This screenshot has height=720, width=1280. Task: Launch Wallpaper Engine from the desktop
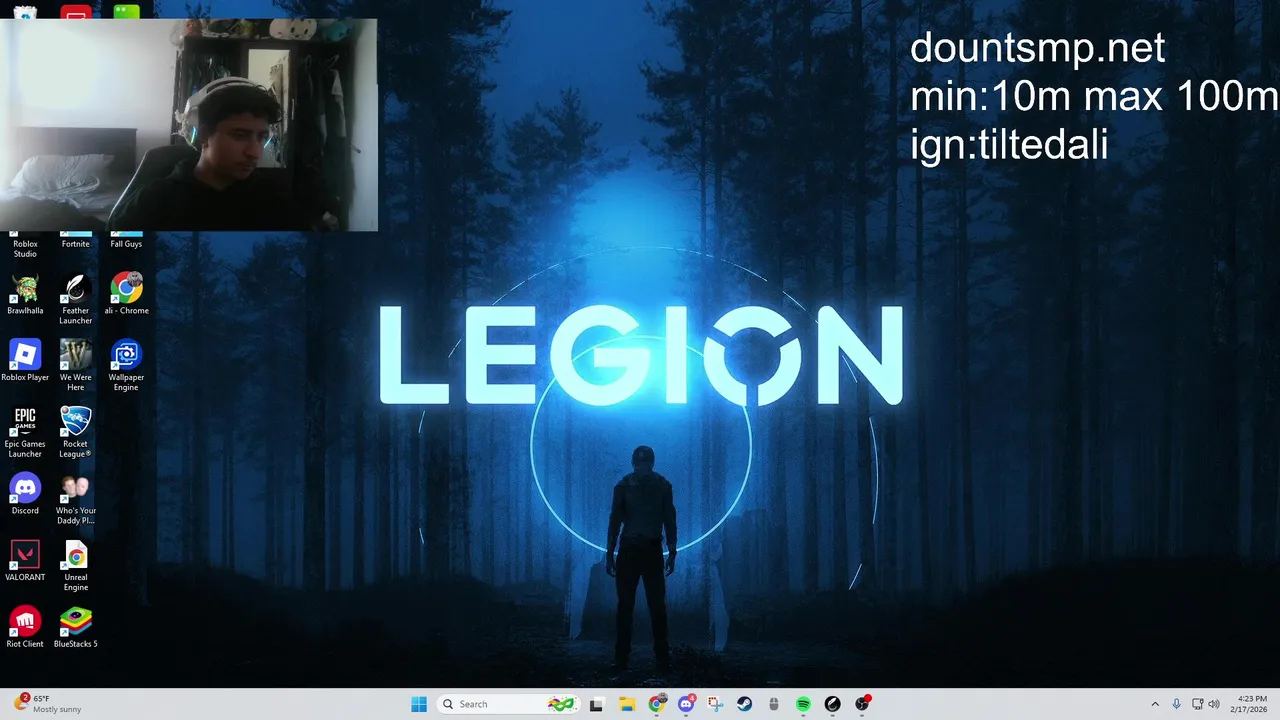tap(126, 366)
